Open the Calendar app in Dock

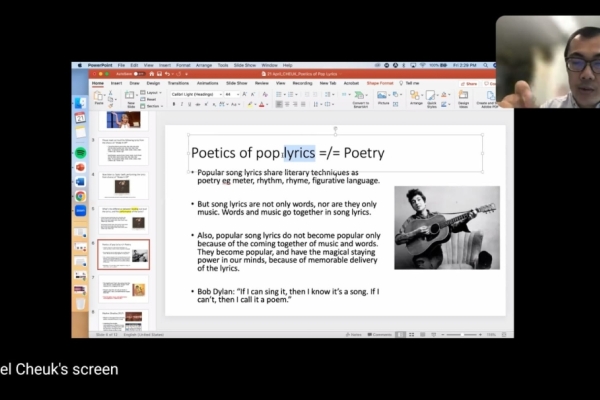tap(80, 118)
